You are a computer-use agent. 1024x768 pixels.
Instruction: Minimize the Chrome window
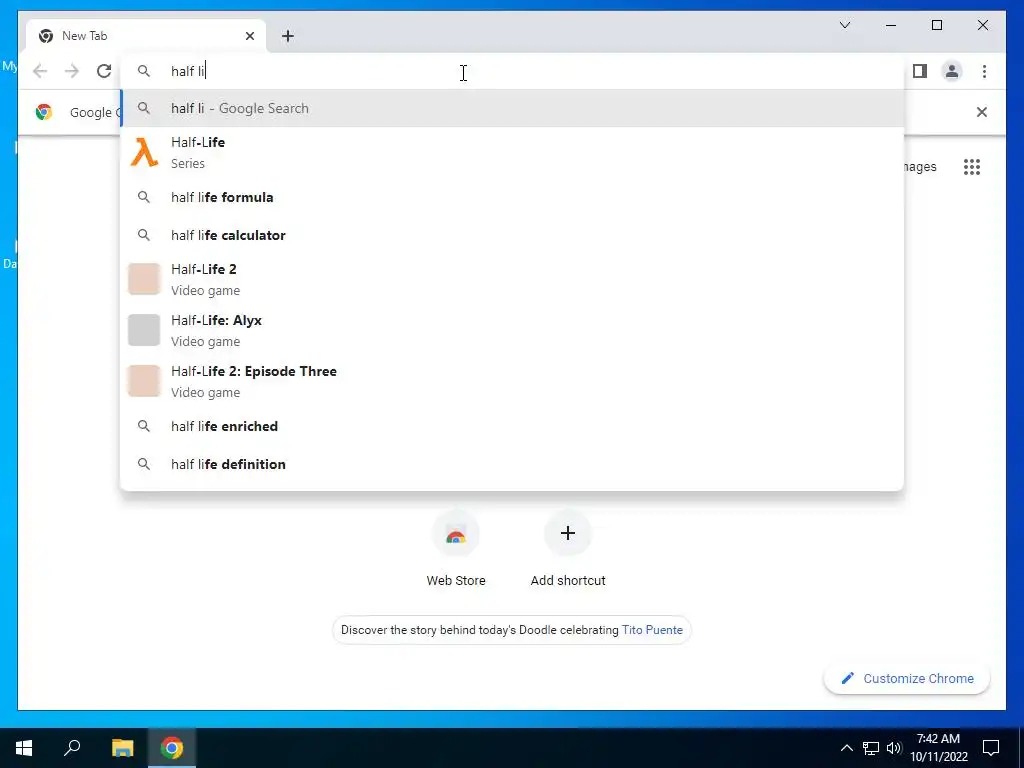click(x=891, y=25)
